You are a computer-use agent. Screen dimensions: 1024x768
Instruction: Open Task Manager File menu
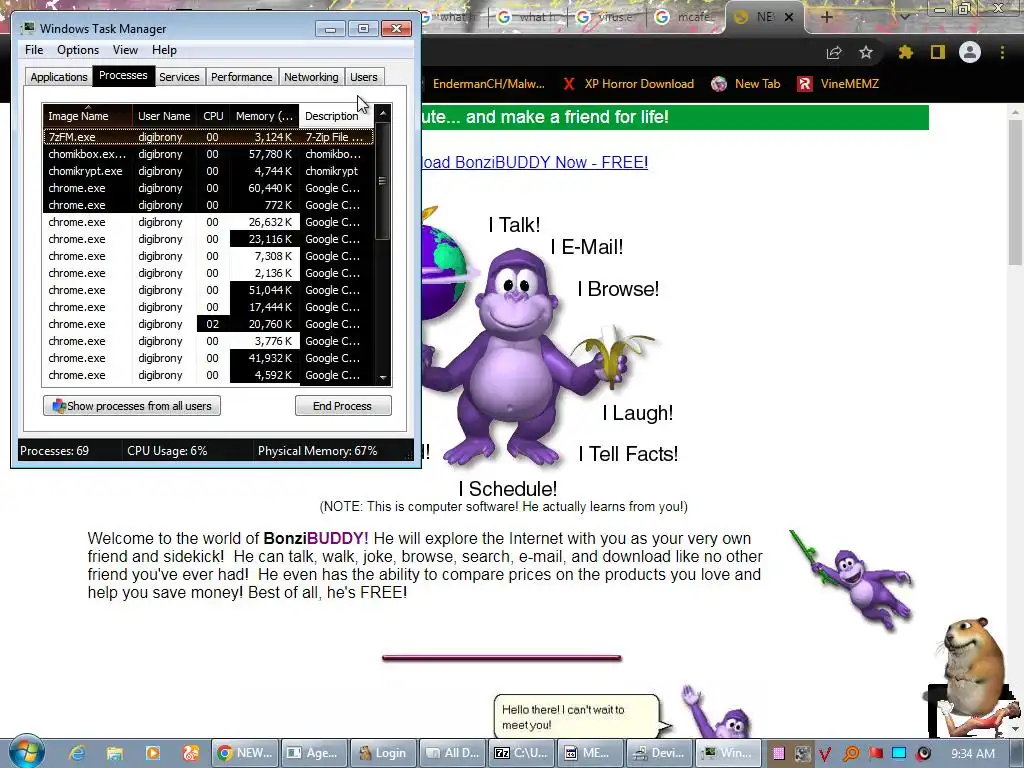[x=34, y=50]
